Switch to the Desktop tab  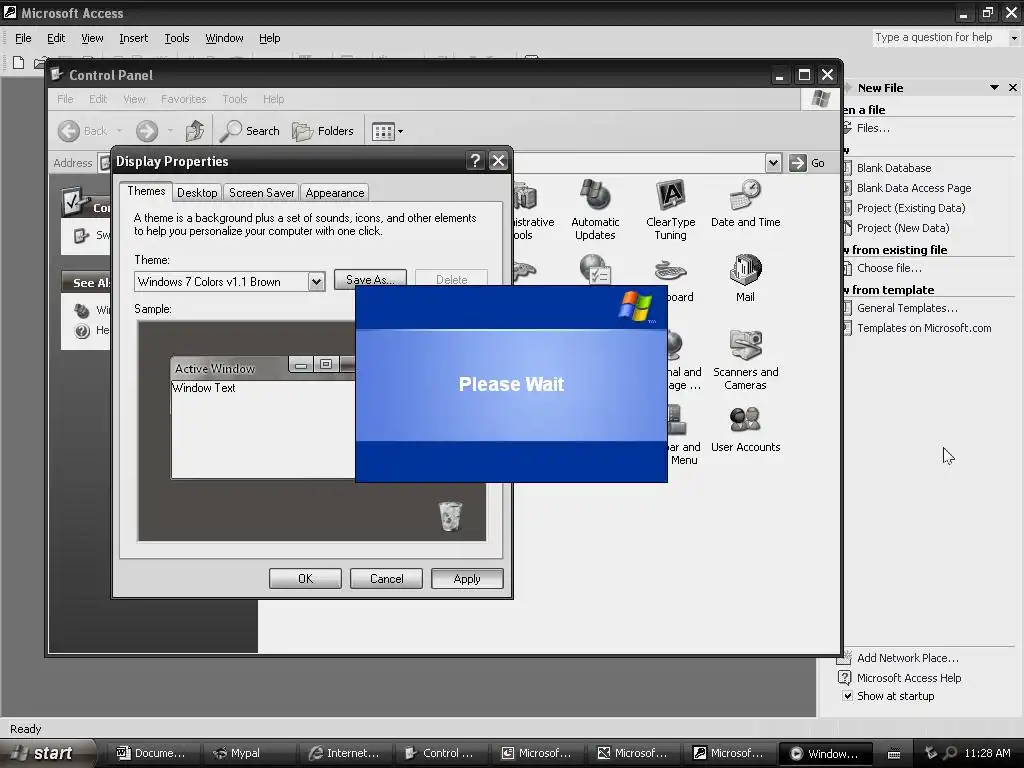pyautogui.click(x=197, y=193)
